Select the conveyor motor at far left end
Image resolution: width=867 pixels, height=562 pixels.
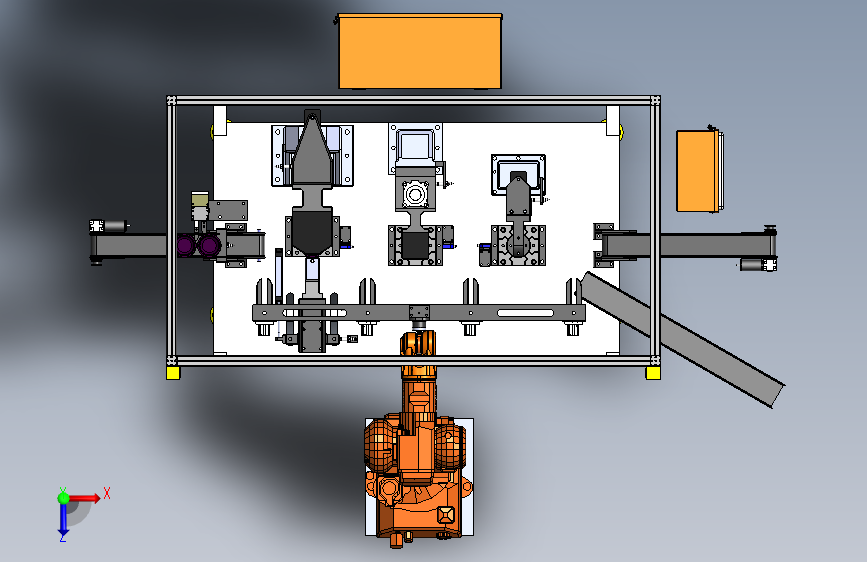[x=109, y=226]
